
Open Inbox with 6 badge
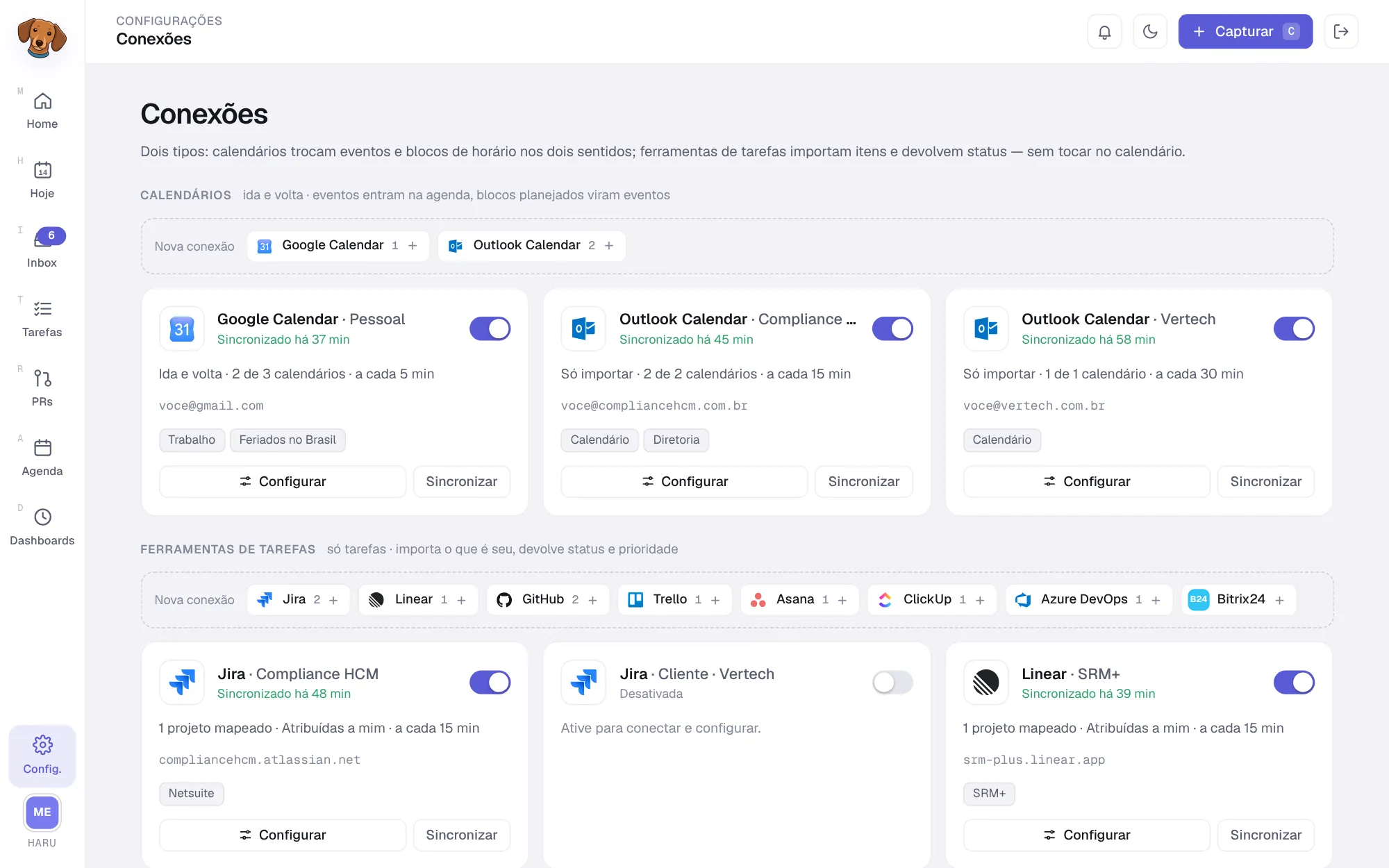tap(42, 250)
